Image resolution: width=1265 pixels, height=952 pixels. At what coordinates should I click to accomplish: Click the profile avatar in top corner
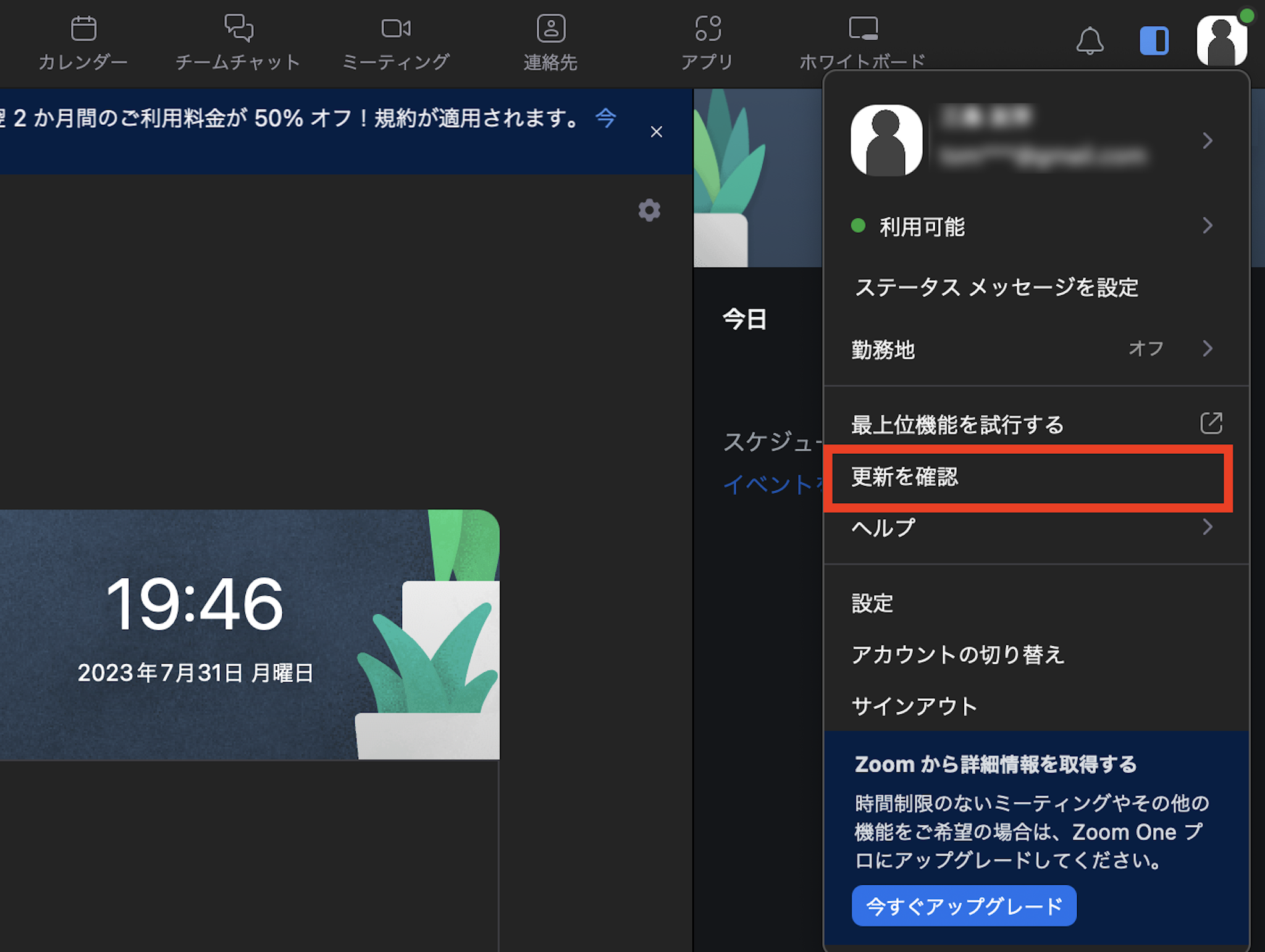[x=1221, y=40]
